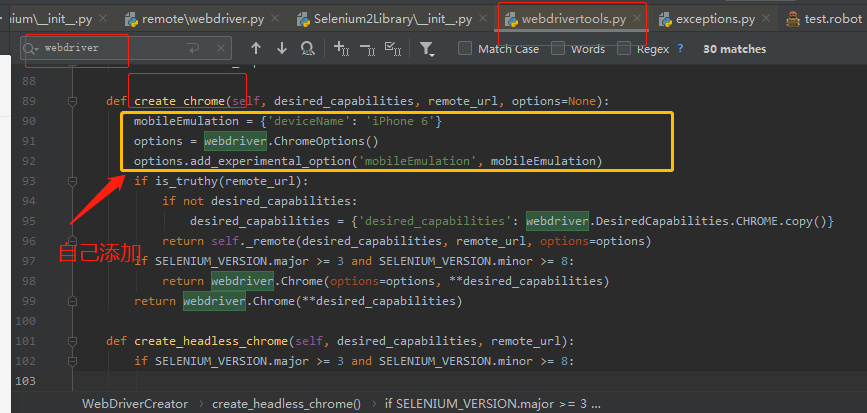This screenshot has width=867, height=413.
Task: Click the WebDriverCreator breadcrumb
Action: (x=135, y=404)
